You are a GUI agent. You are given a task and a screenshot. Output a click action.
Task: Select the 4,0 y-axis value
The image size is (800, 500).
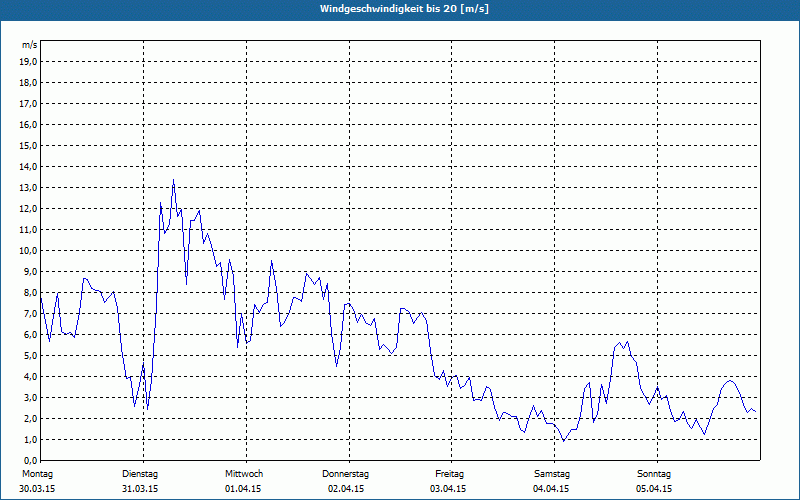(31, 377)
